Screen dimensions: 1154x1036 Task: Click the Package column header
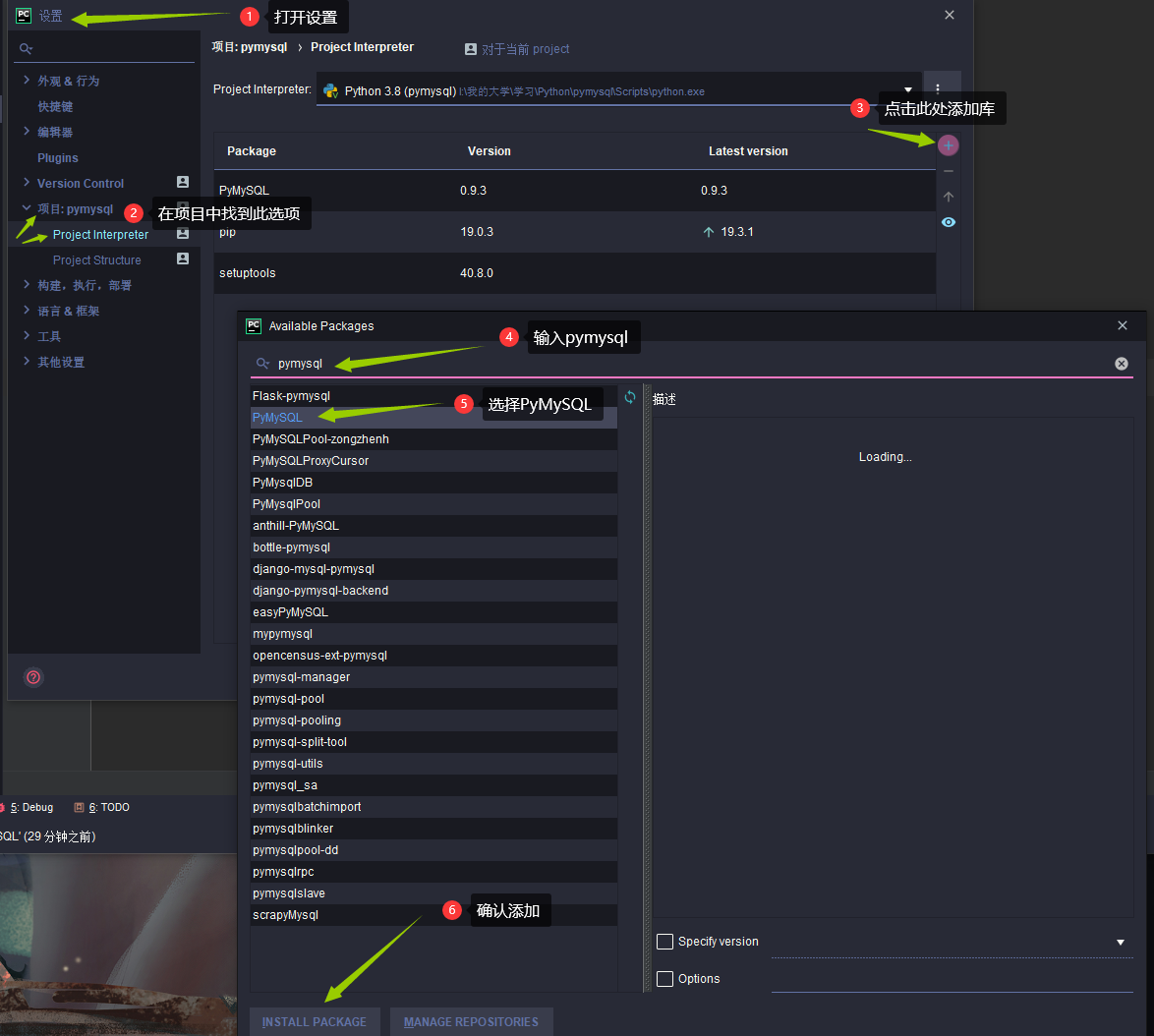(x=251, y=150)
